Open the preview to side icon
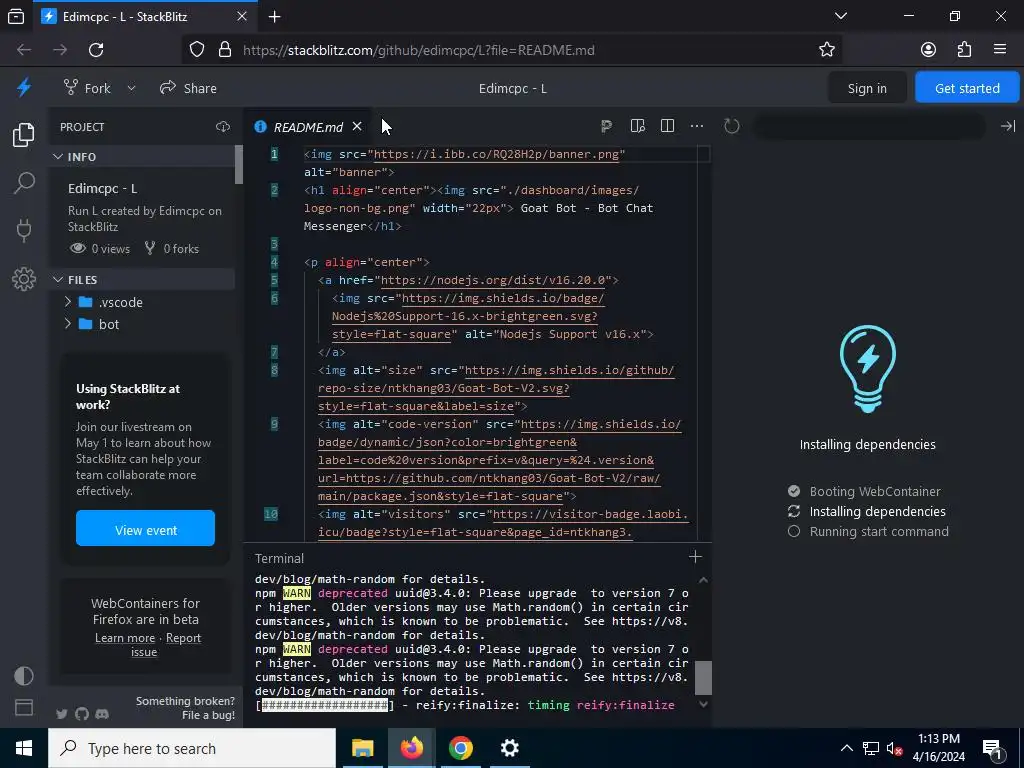 [637, 126]
